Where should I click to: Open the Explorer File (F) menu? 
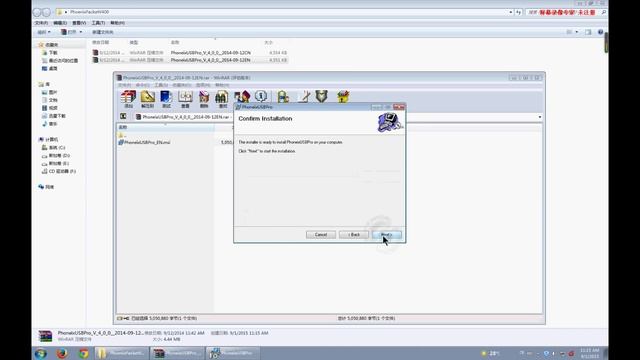41,23
